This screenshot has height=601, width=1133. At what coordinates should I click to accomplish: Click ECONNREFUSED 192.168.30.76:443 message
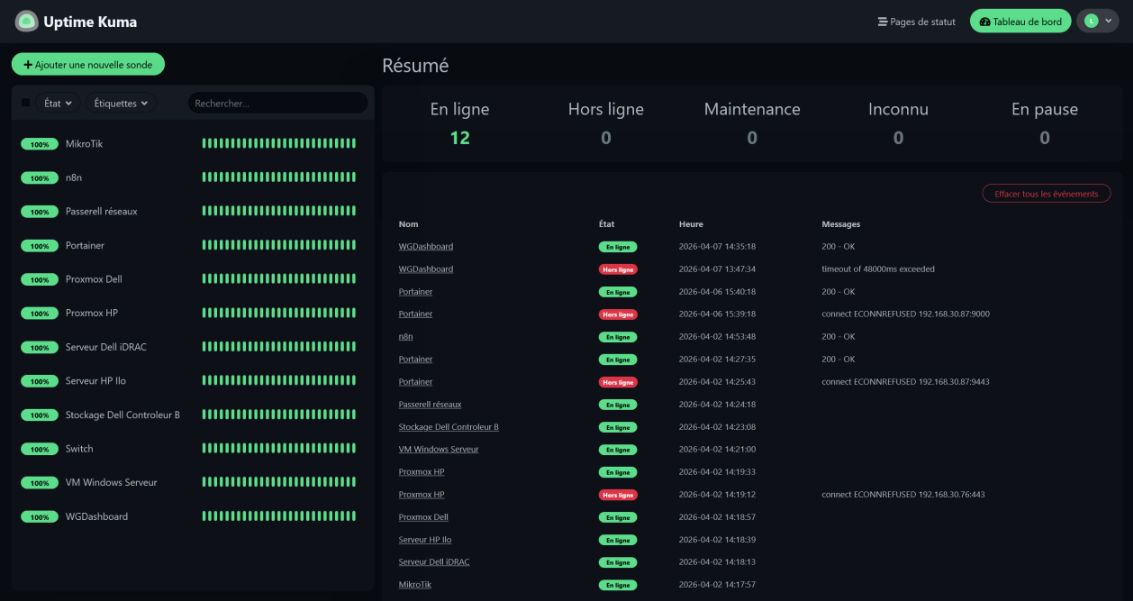(x=903, y=495)
